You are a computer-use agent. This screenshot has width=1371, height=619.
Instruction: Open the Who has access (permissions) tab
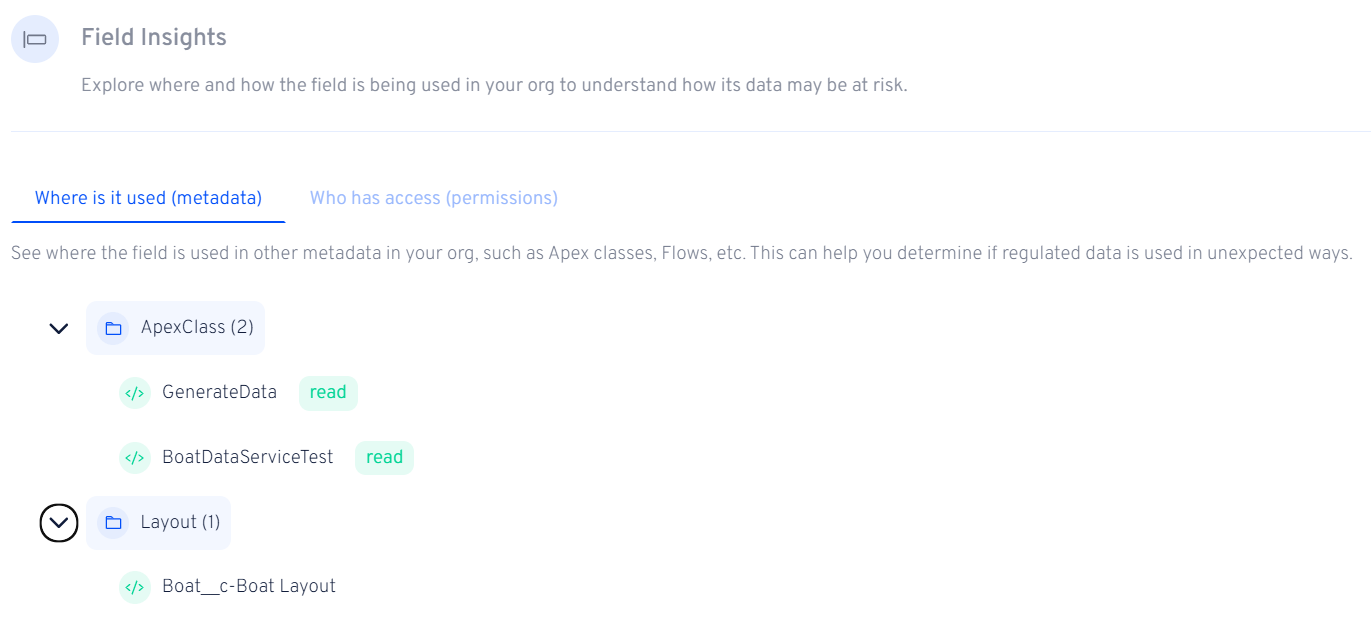(433, 198)
